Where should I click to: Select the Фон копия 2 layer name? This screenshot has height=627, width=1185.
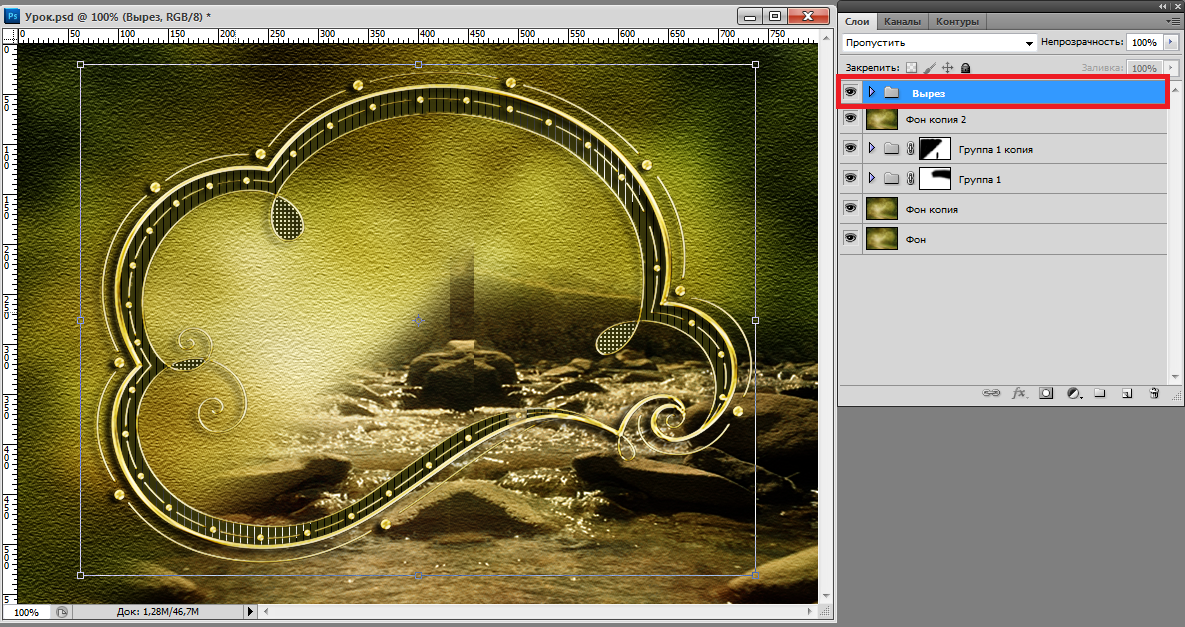(936, 119)
